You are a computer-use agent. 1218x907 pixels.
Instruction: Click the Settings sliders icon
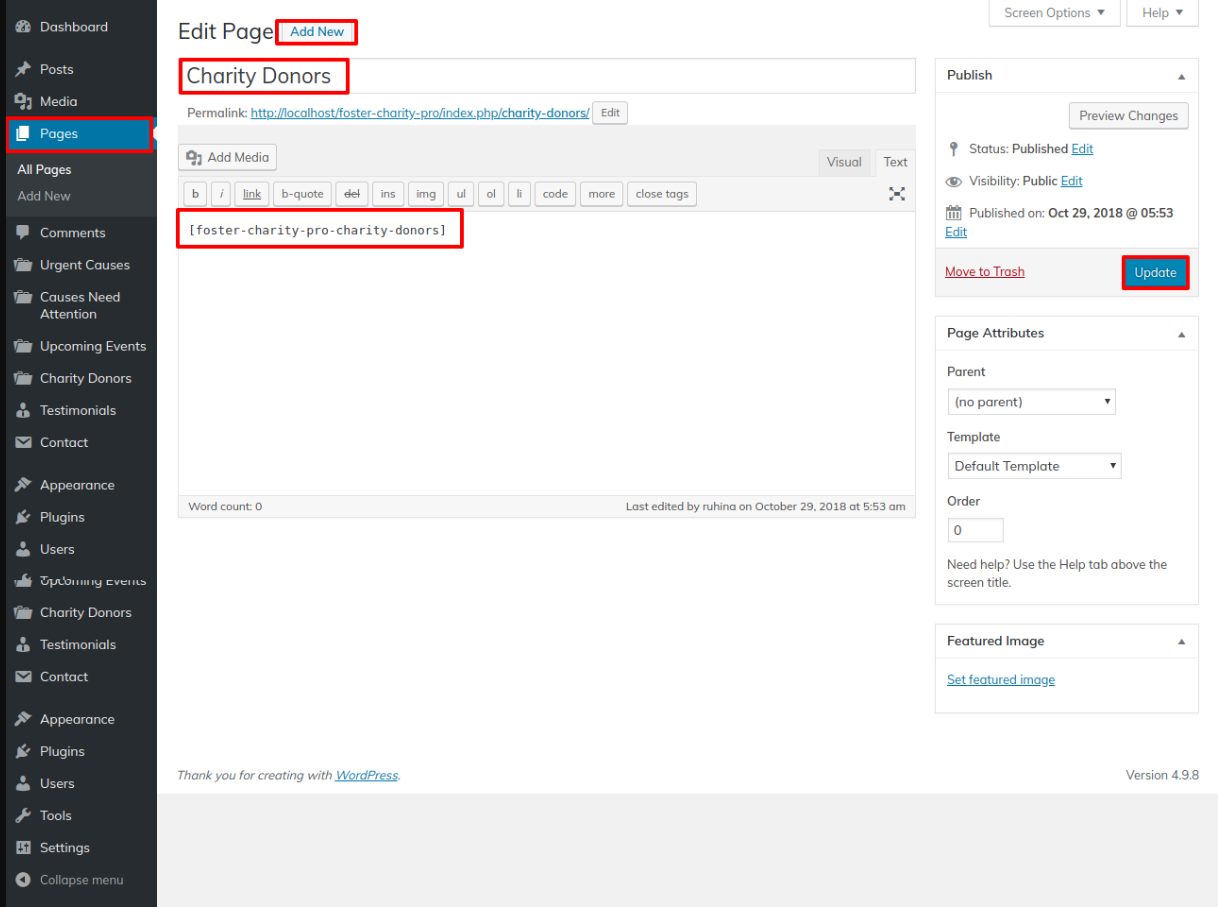point(23,848)
